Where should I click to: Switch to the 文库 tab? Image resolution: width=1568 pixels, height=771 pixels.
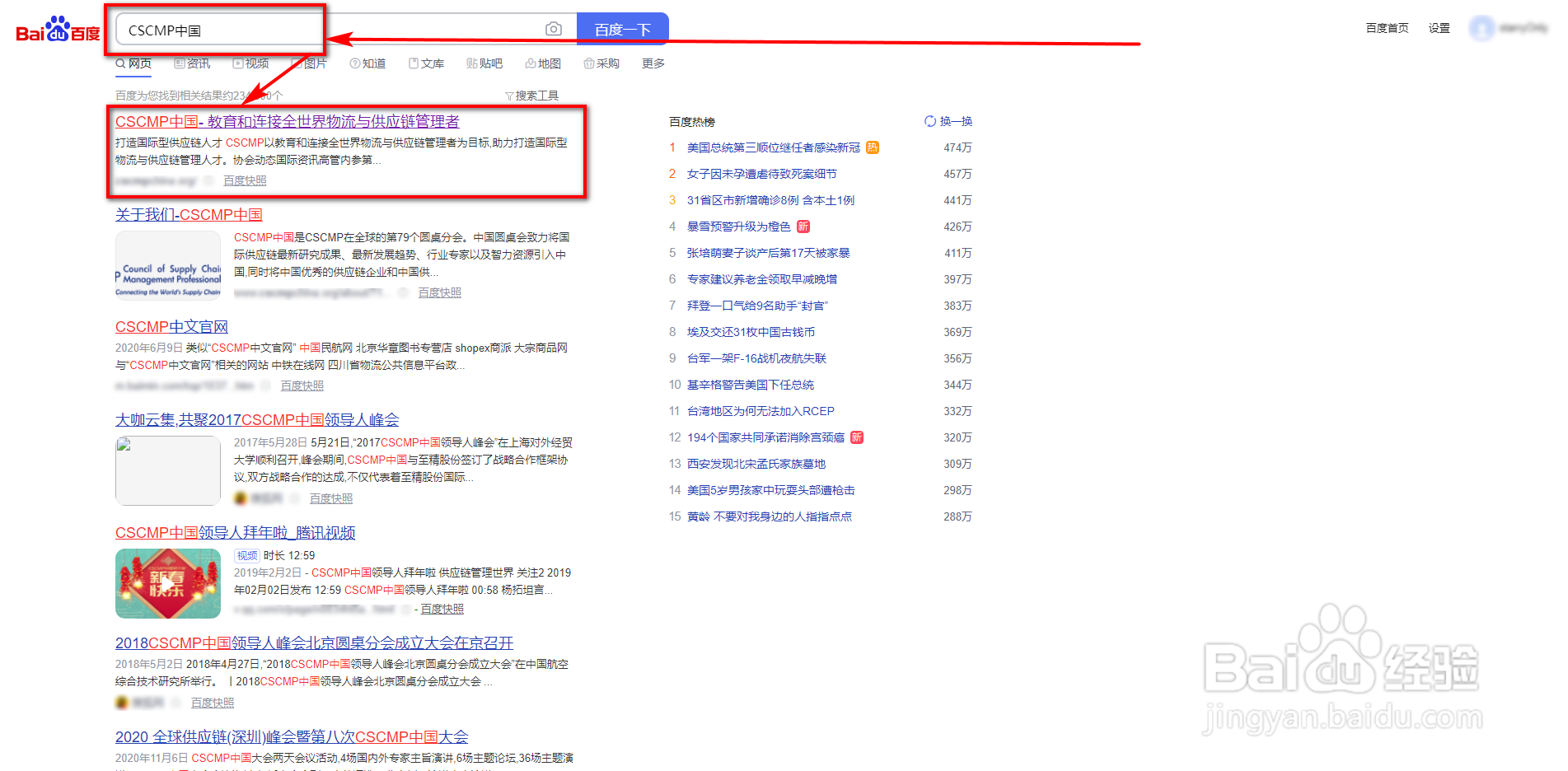tap(426, 63)
